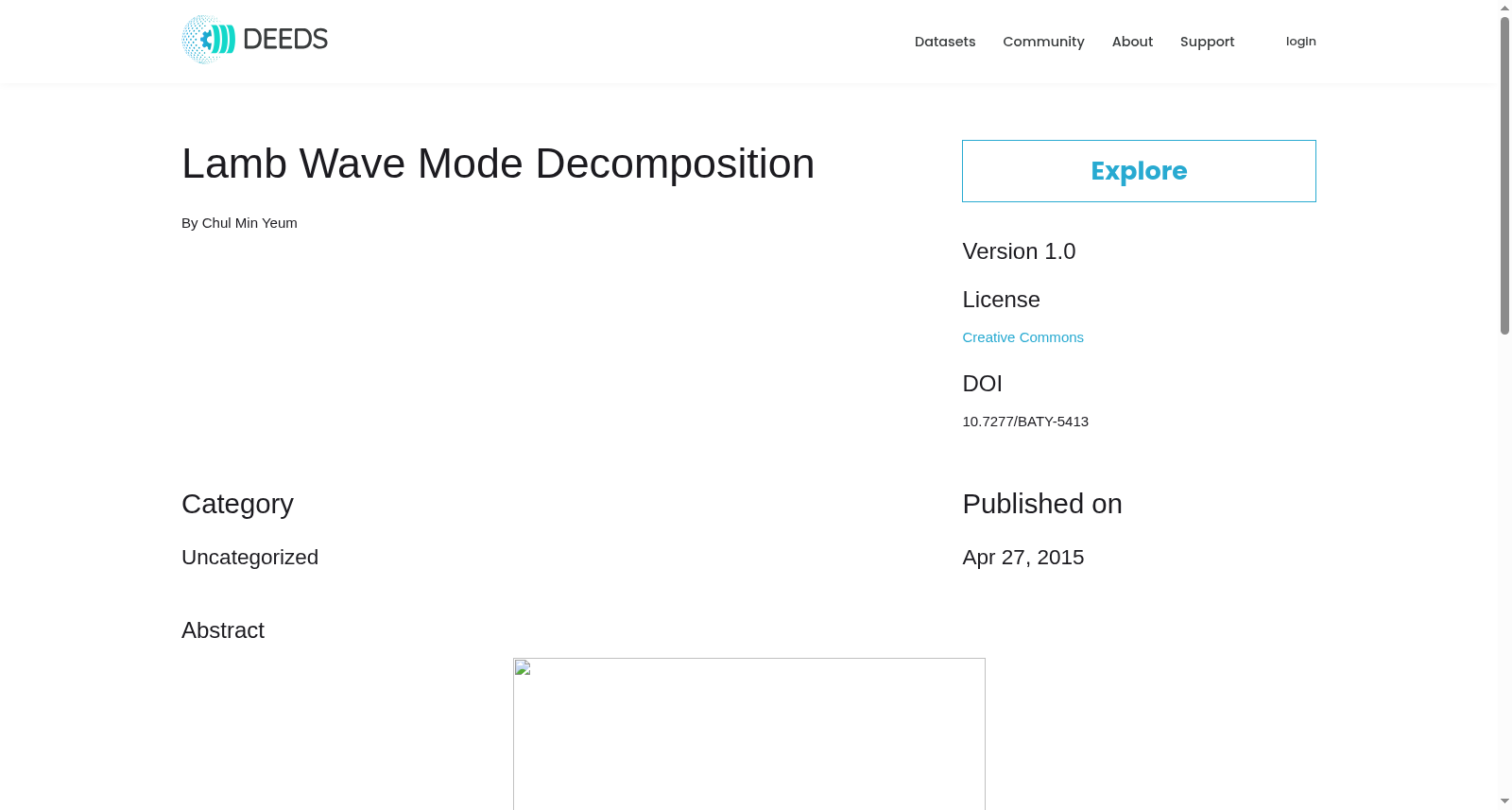Screen dimensions: 1512x810
Task: Click the title Lamb Wave Mode Decomposition
Action: click(498, 164)
